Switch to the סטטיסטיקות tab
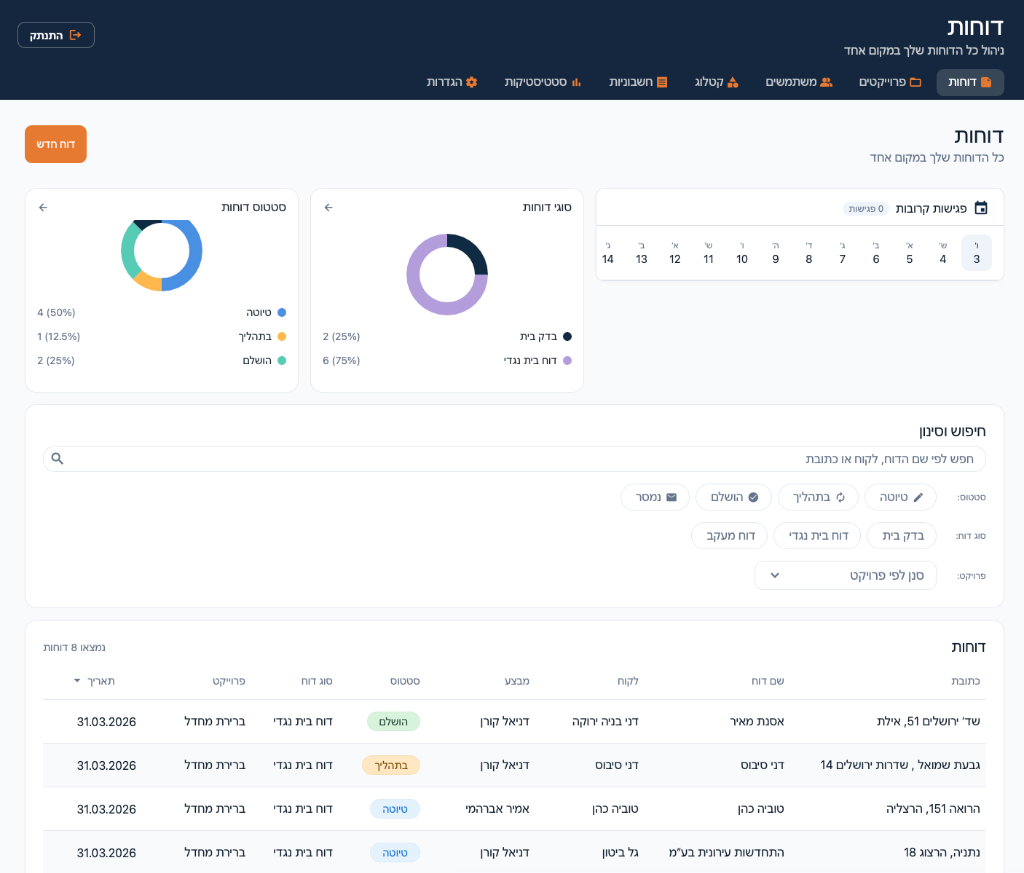Image resolution: width=1024 pixels, height=873 pixels. point(542,82)
